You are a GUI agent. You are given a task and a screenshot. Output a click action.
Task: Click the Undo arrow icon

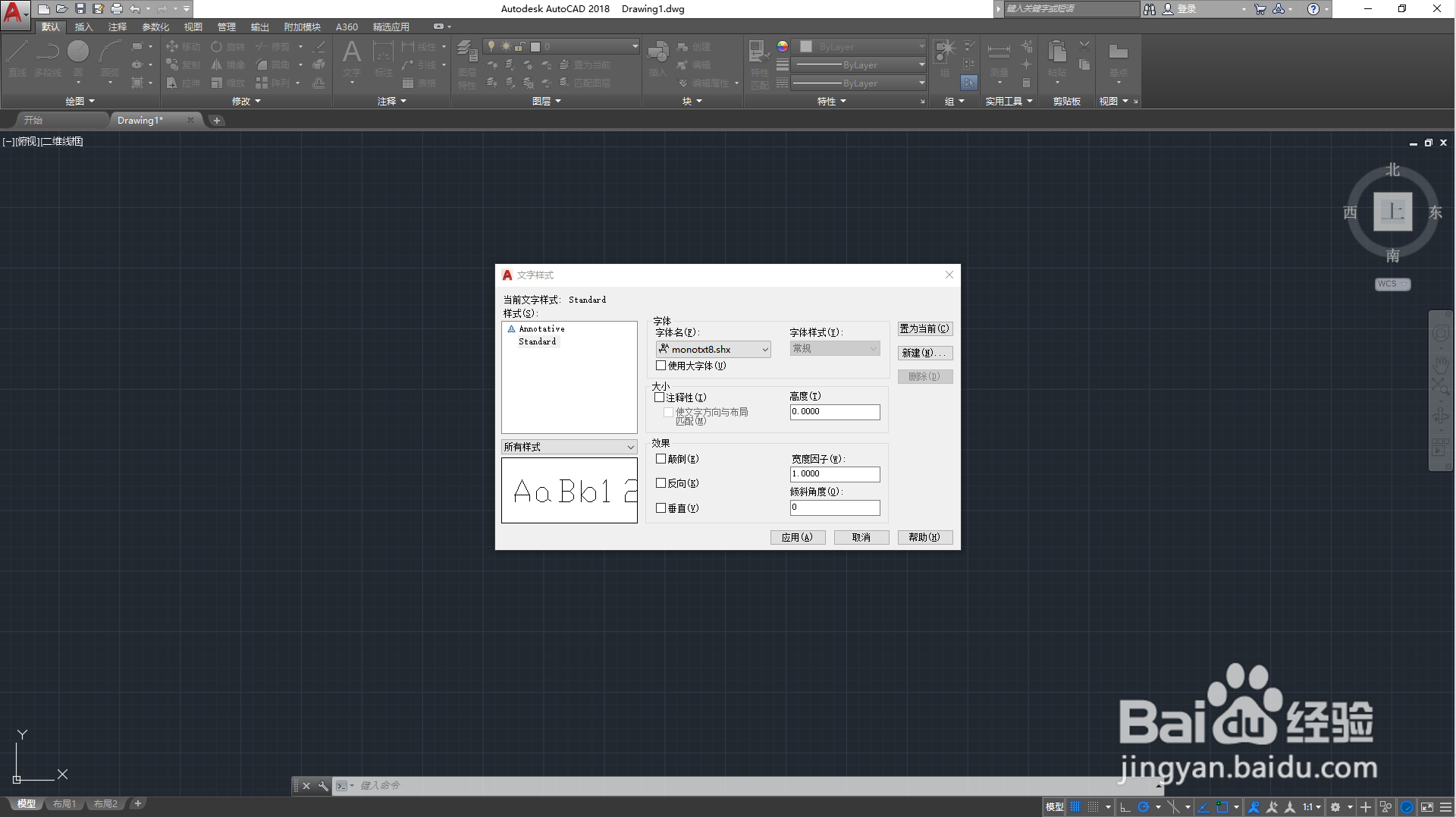click(x=135, y=9)
